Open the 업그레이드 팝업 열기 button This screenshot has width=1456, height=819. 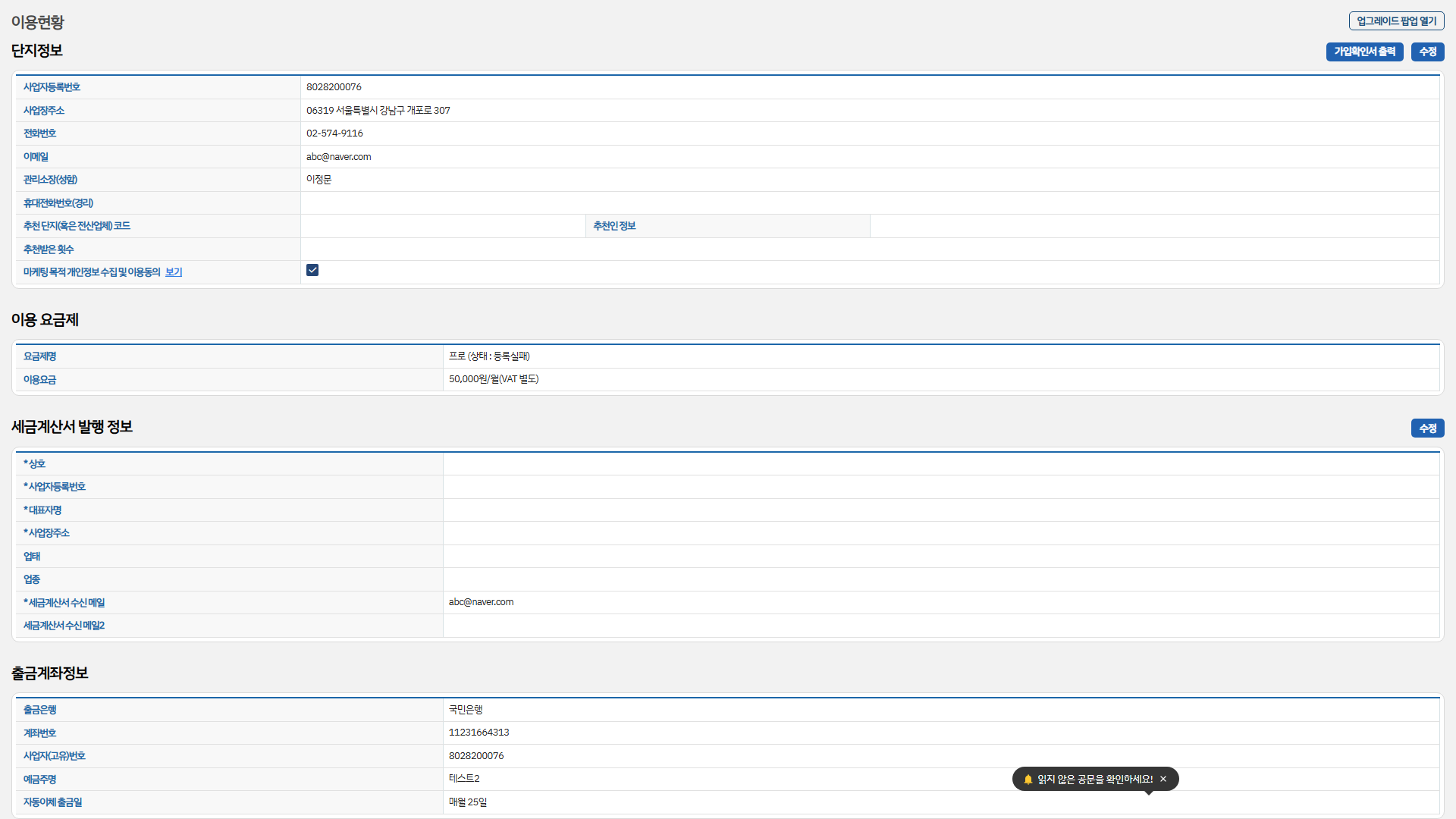pos(1396,21)
